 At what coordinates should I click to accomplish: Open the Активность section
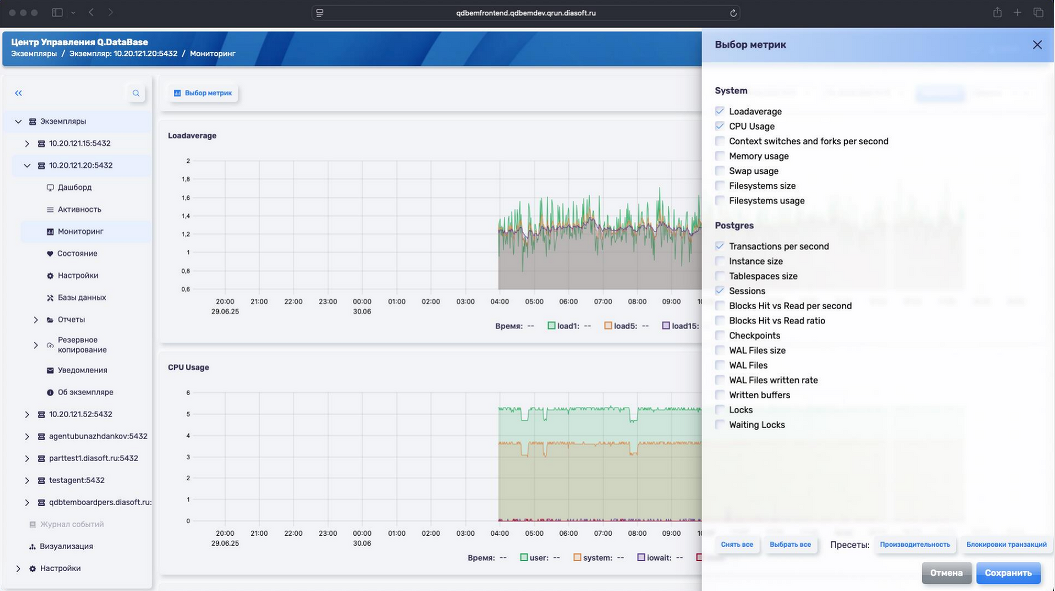click(79, 209)
